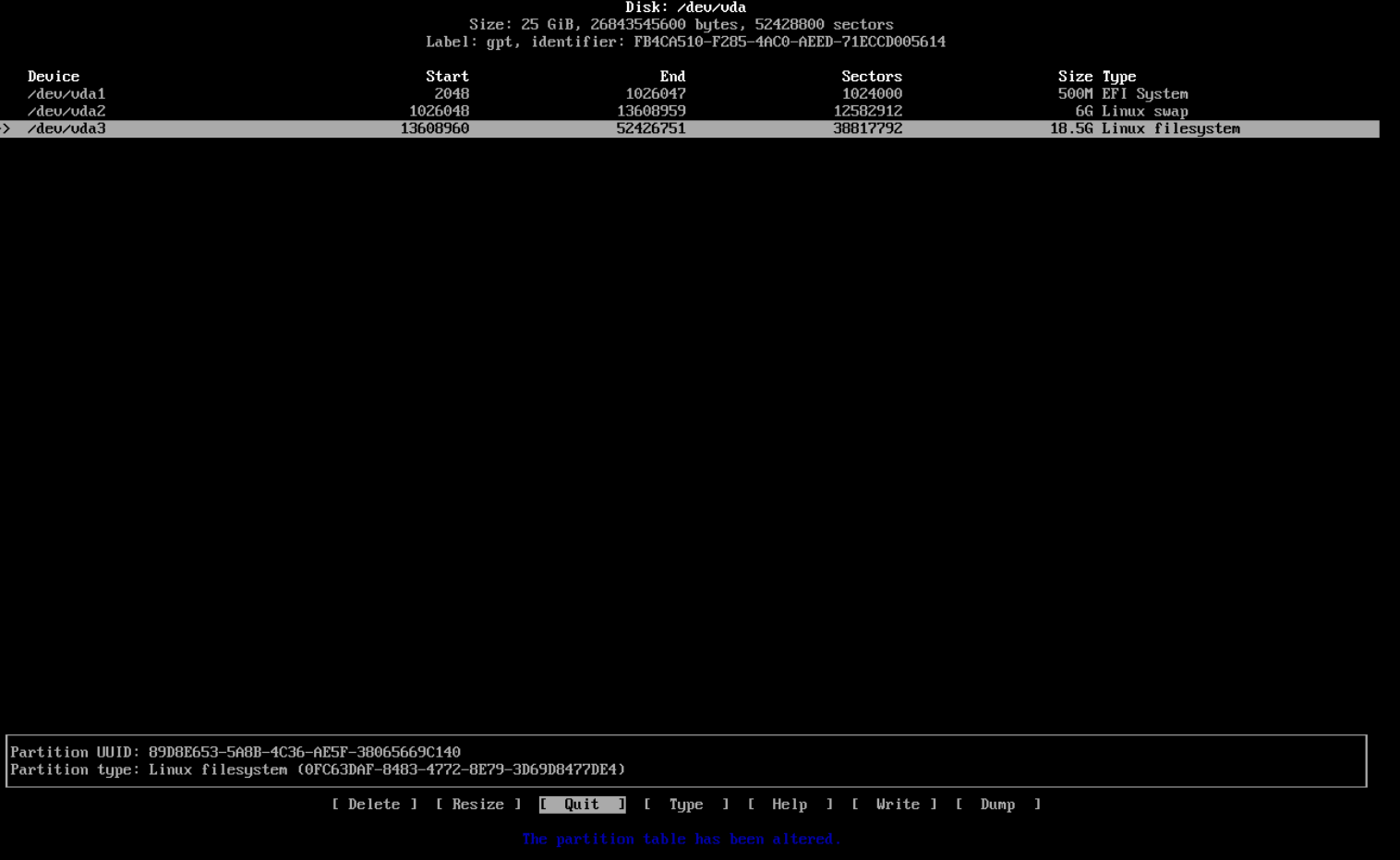Open the Type menu option
Image resolution: width=1400 pixels, height=860 pixels.
[686, 805]
